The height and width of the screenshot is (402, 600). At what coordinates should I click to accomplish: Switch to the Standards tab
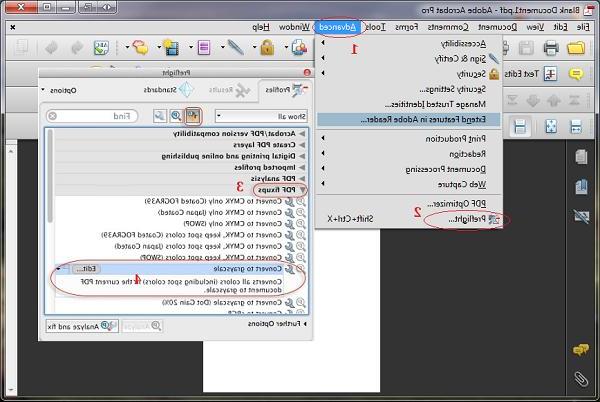coord(169,90)
